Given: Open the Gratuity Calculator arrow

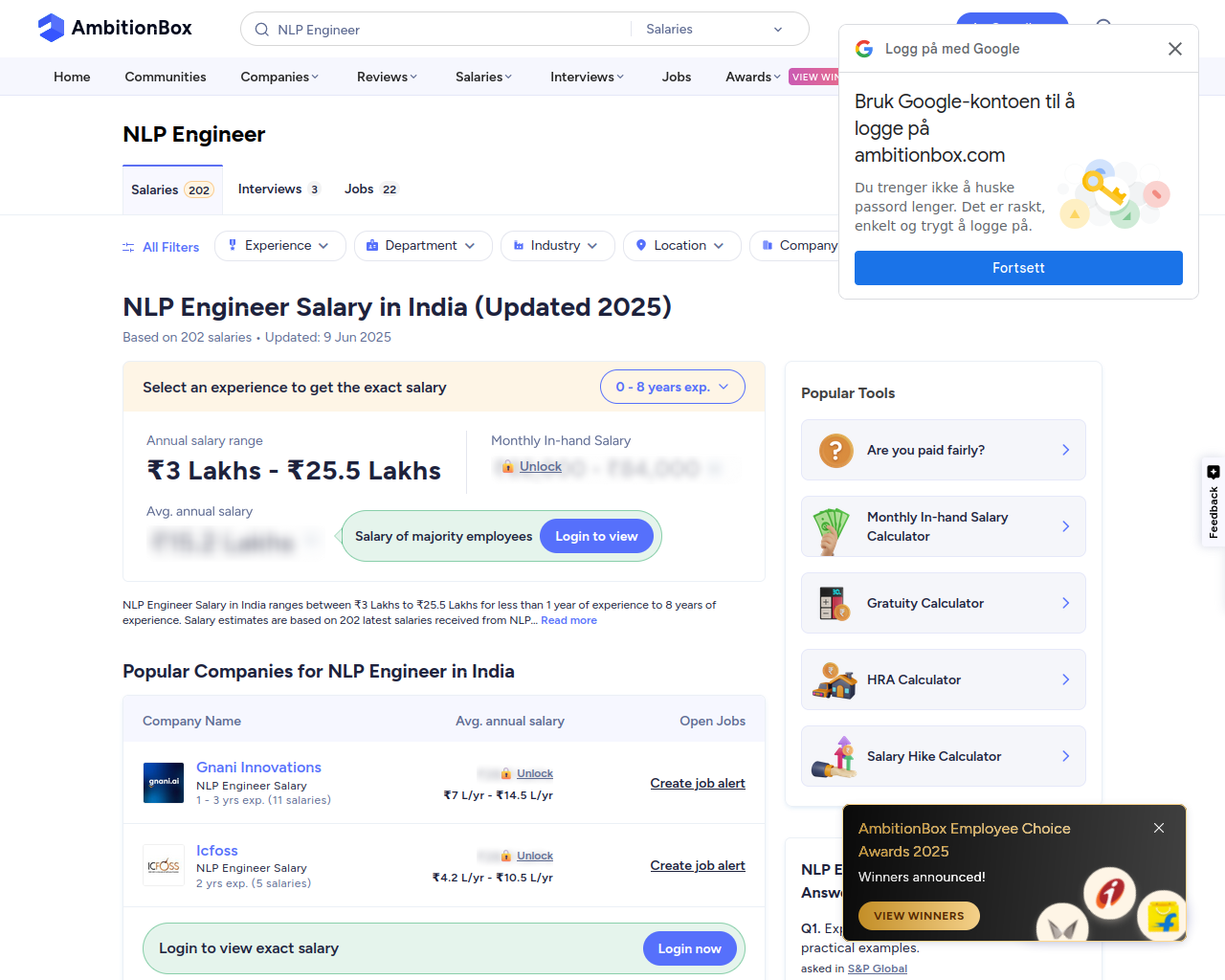Looking at the screenshot, I should click(x=1065, y=603).
